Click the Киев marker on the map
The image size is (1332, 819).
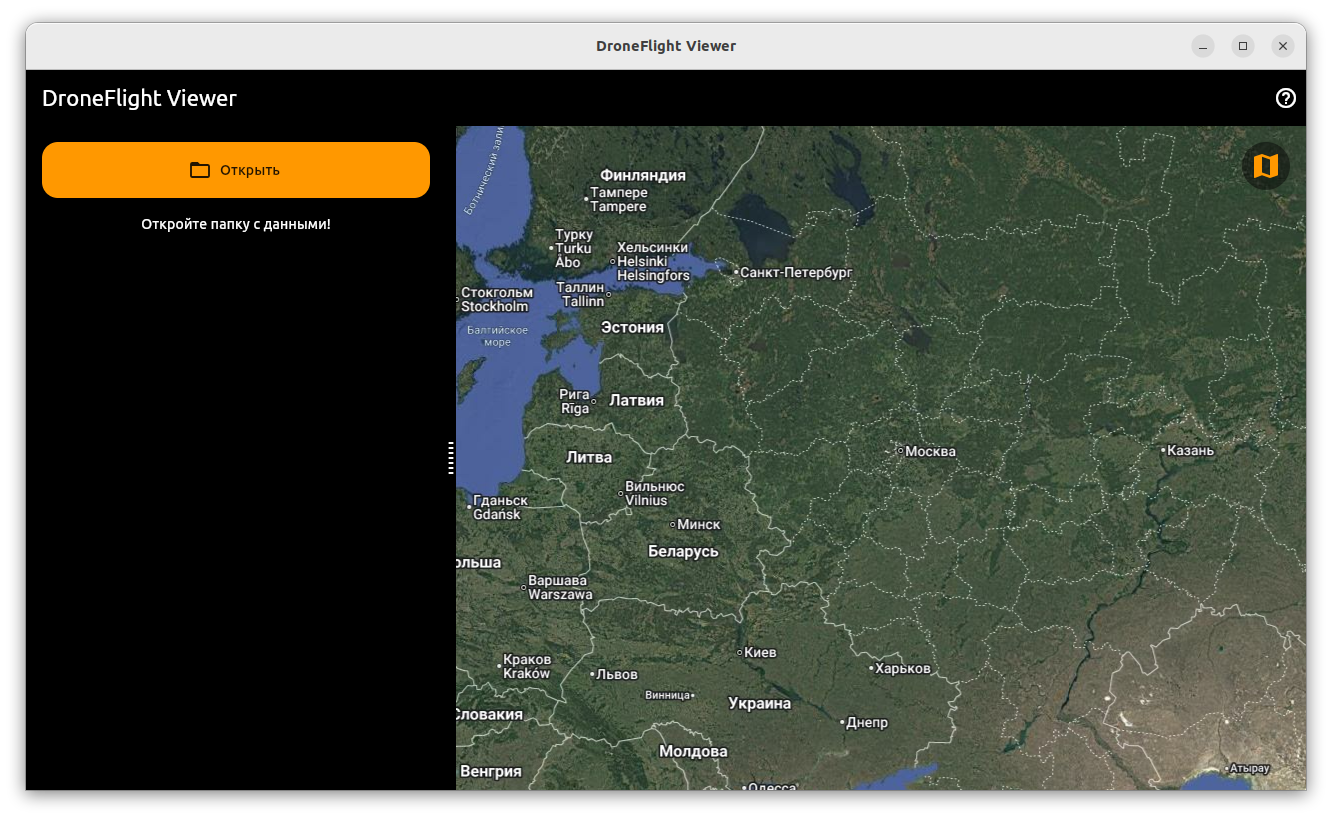740,652
